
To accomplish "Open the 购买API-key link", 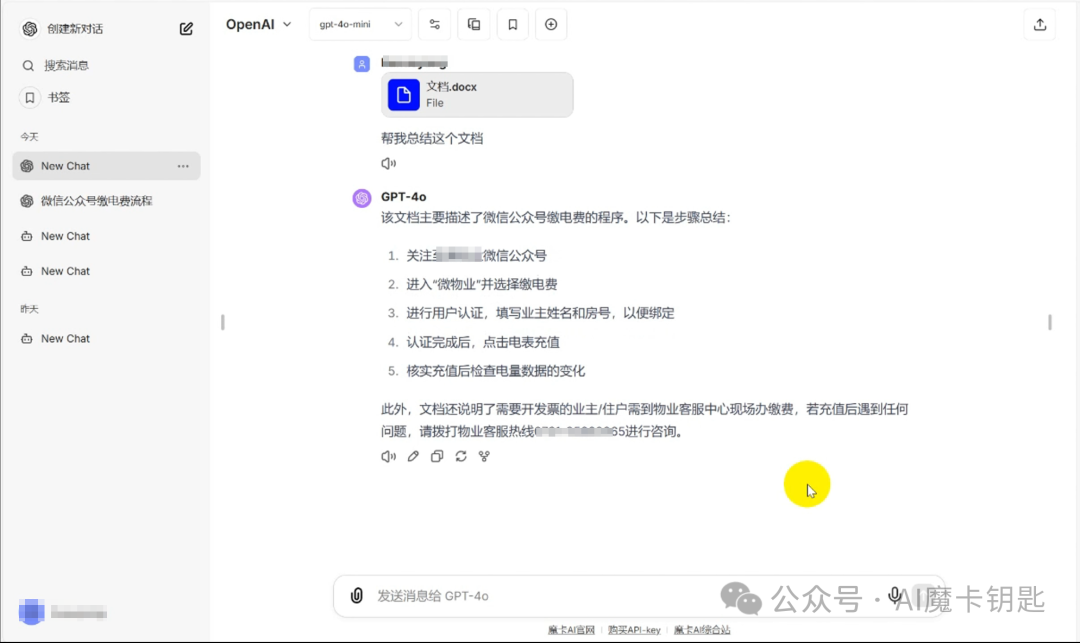I will pyautogui.click(x=634, y=630).
